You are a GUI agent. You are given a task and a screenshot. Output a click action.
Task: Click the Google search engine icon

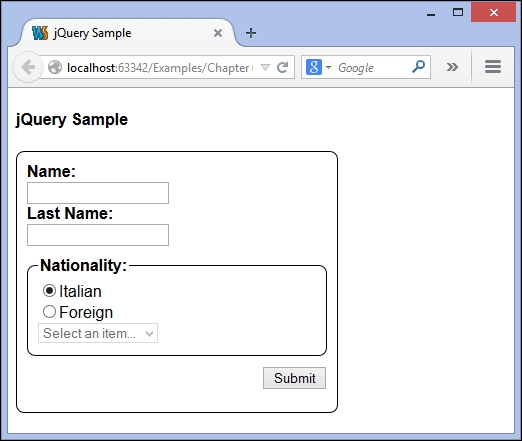(314, 67)
